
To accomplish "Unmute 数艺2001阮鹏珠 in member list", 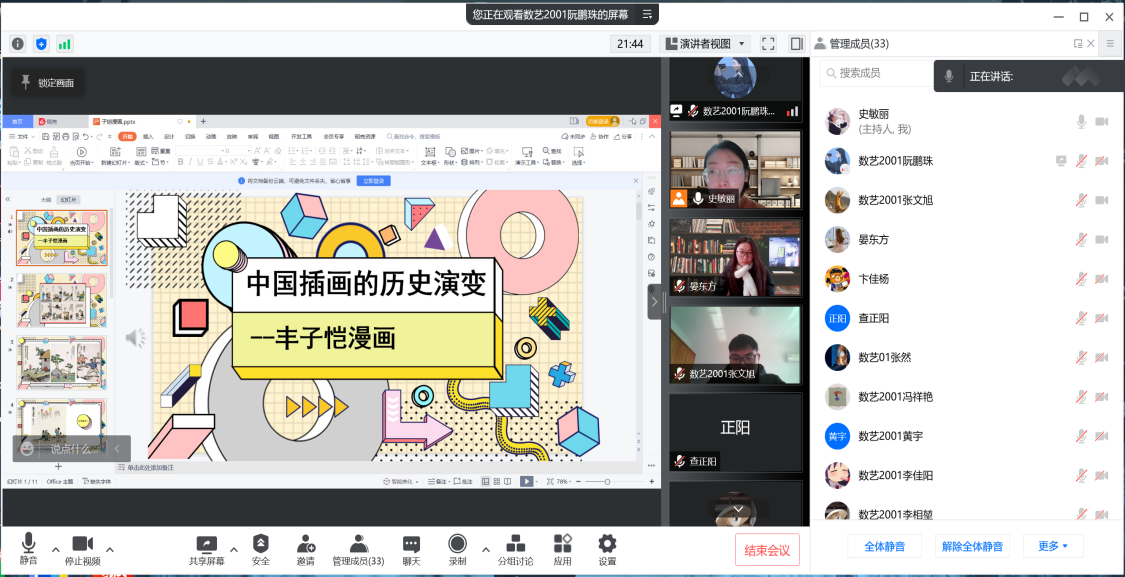I will pyautogui.click(x=1081, y=161).
